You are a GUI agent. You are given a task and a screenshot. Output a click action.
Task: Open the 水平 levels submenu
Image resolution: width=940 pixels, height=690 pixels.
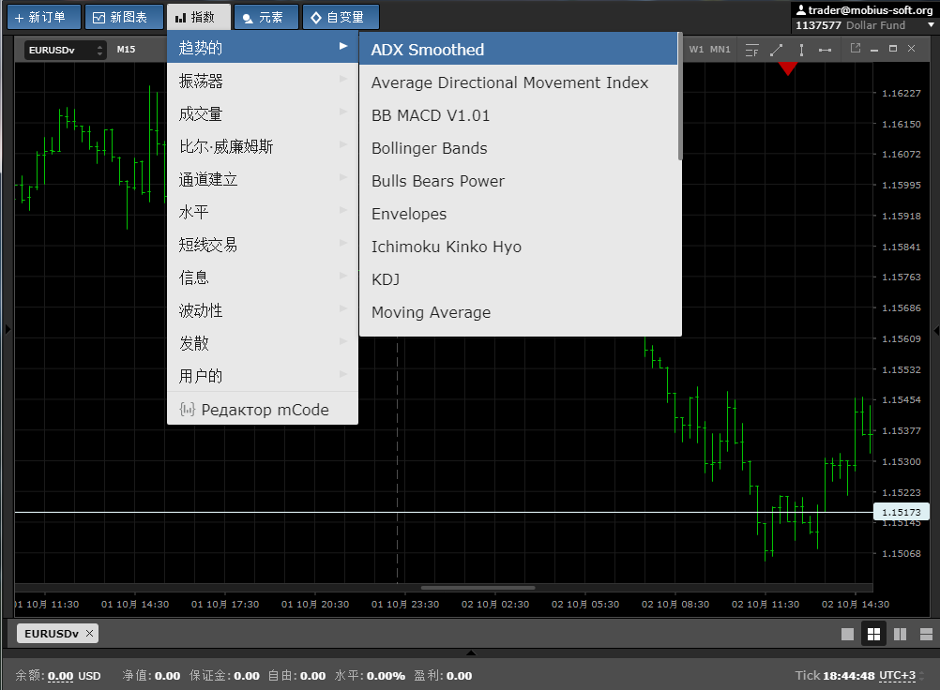[x=263, y=212]
